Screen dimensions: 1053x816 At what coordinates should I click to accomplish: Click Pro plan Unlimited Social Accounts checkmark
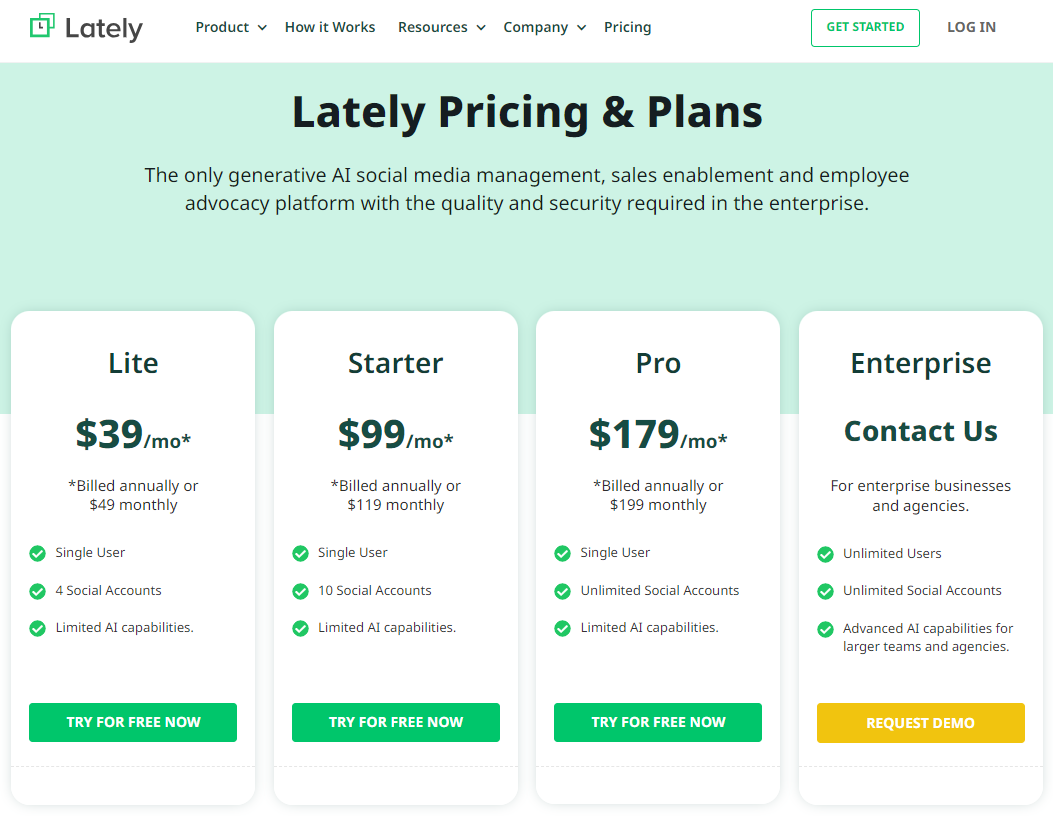tap(562, 591)
